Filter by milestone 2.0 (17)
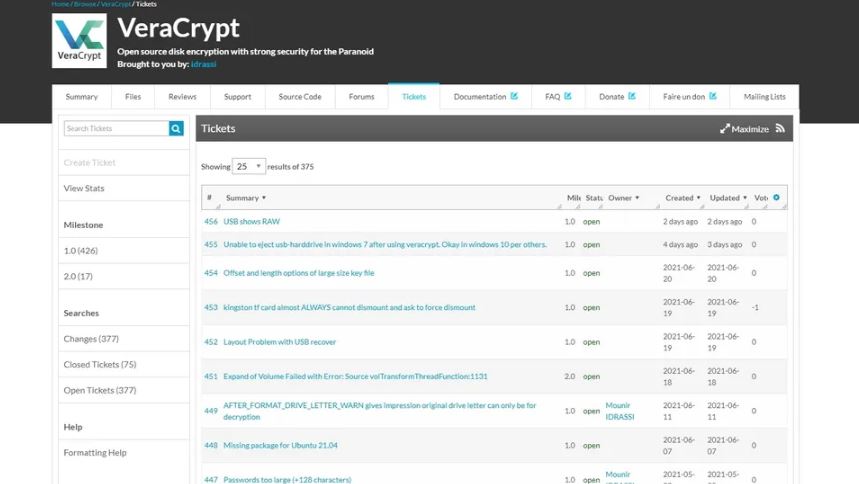859x484 pixels. [78, 276]
